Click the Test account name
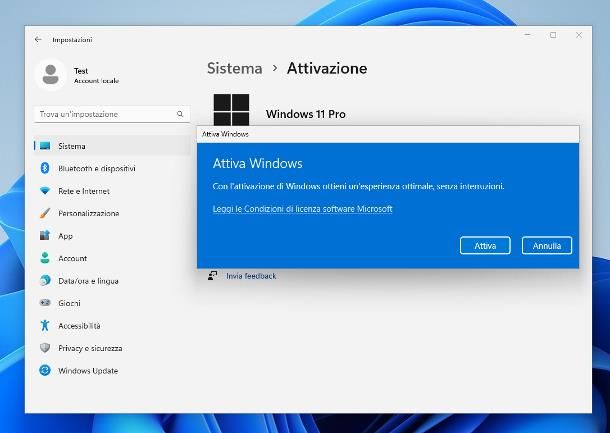 [81, 71]
